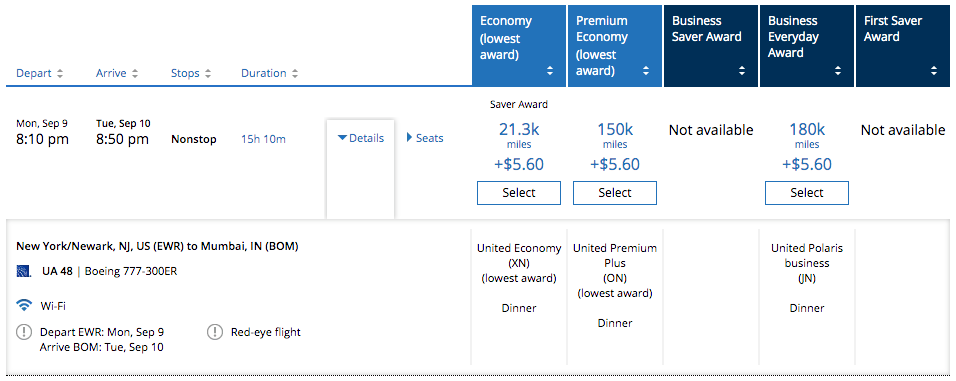Click the Stops column sort arrows

click(208, 74)
